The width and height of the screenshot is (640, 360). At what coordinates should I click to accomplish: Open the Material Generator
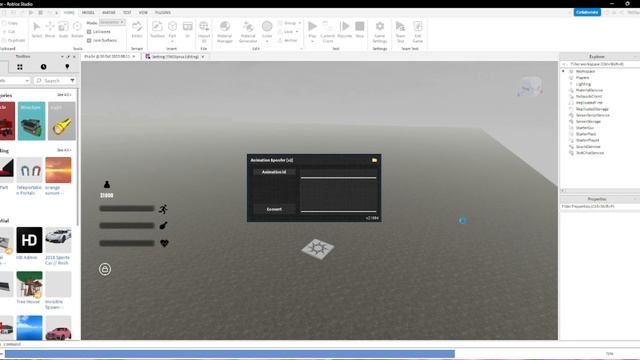pos(248,31)
